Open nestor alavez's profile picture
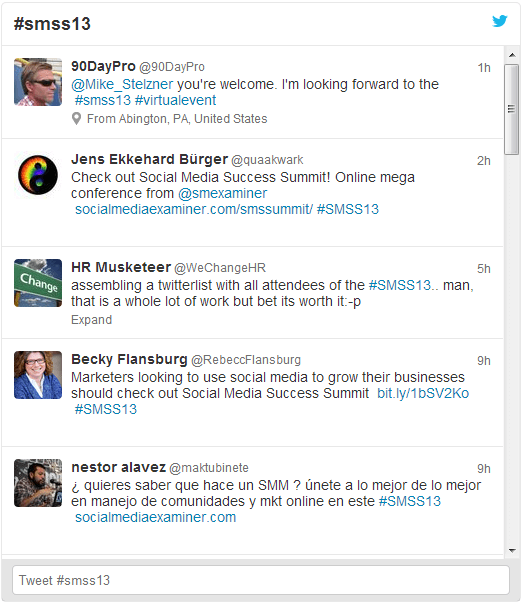 (38, 483)
